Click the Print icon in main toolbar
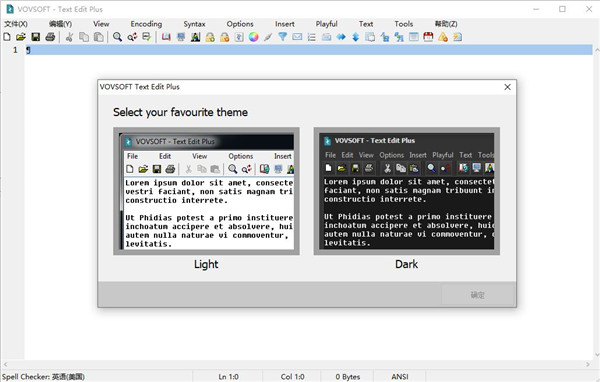This screenshot has width=600, height=382. (x=50, y=37)
